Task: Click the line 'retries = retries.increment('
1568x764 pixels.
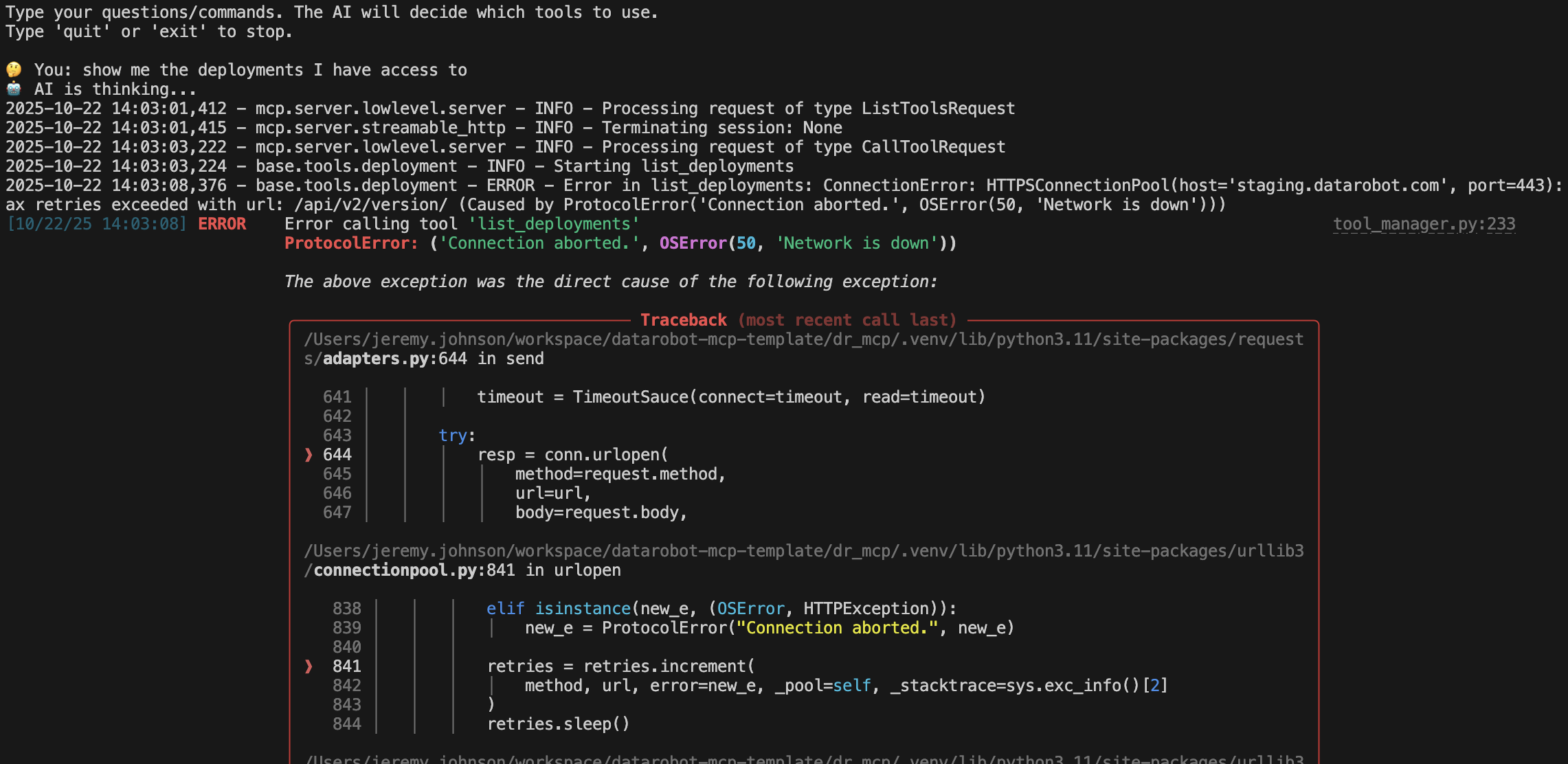Action: (x=621, y=666)
